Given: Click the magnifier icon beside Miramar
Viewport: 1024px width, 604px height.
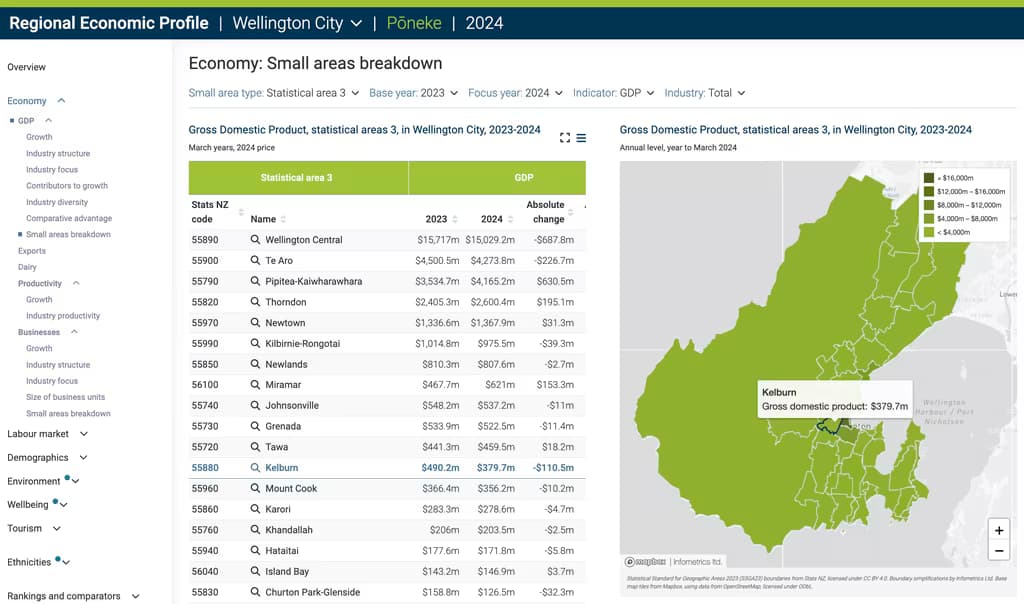Looking at the screenshot, I should tap(255, 385).
